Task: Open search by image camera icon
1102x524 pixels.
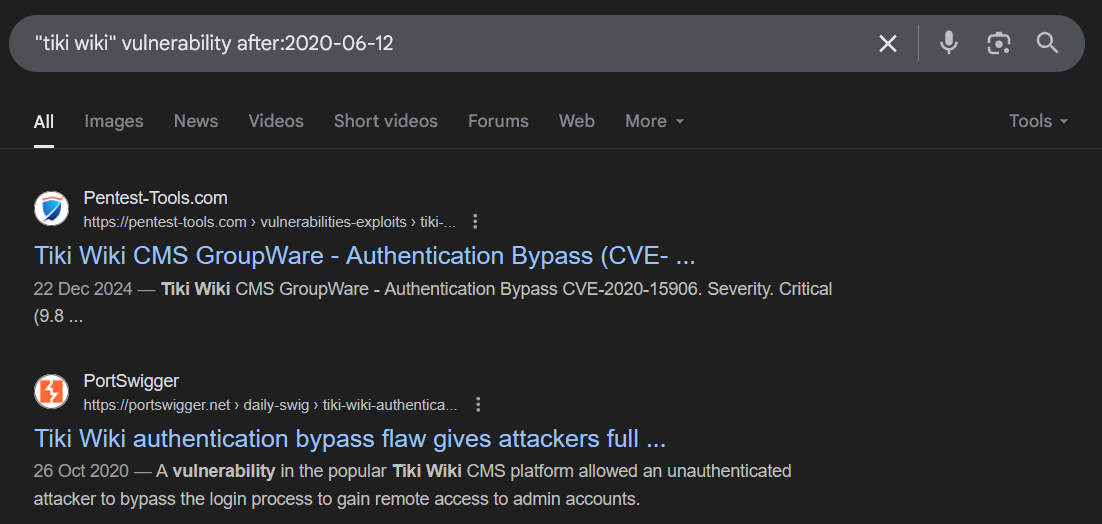Action: point(998,44)
